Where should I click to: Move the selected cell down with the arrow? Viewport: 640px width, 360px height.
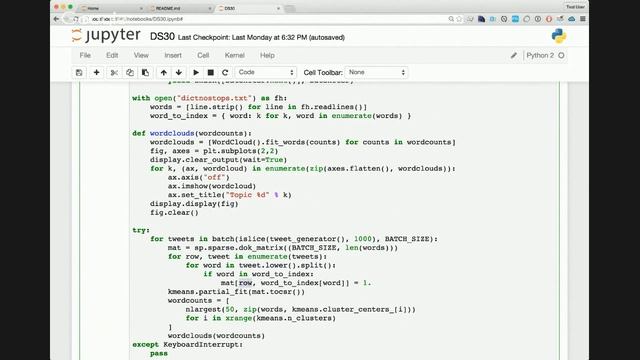pyautogui.click(x=179, y=73)
